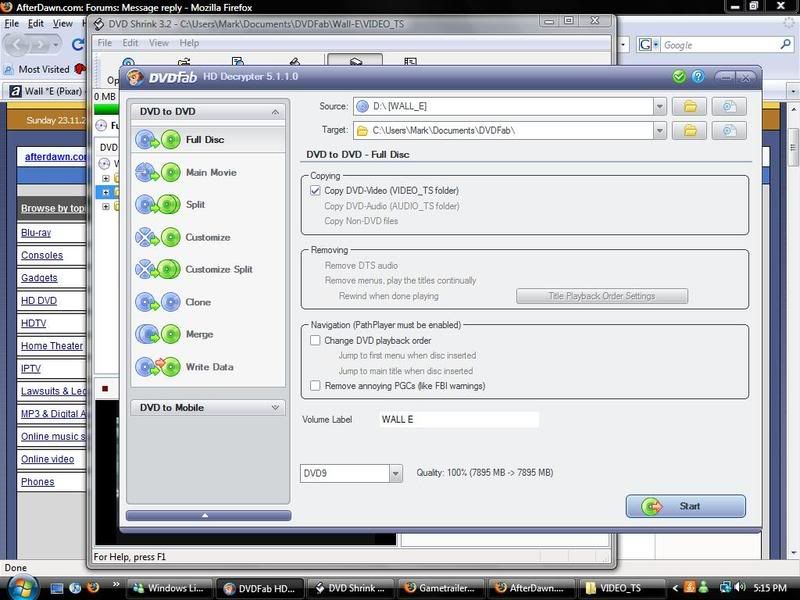Choose Customize Split mode
This screenshot has height=600, width=800.
[208, 269]
